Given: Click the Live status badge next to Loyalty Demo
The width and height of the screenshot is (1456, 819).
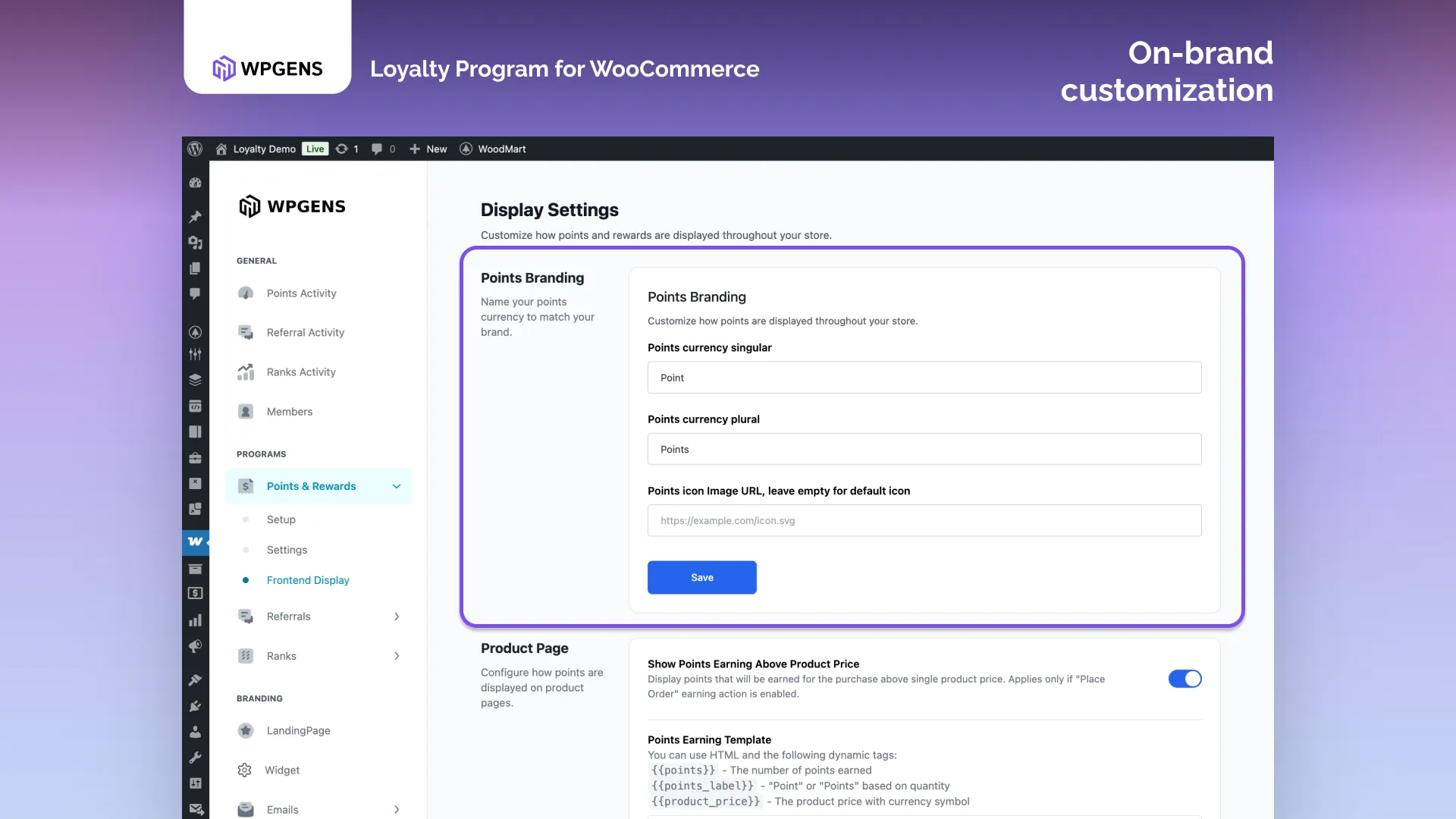Looking at the screenshot, I should [315, 149].
